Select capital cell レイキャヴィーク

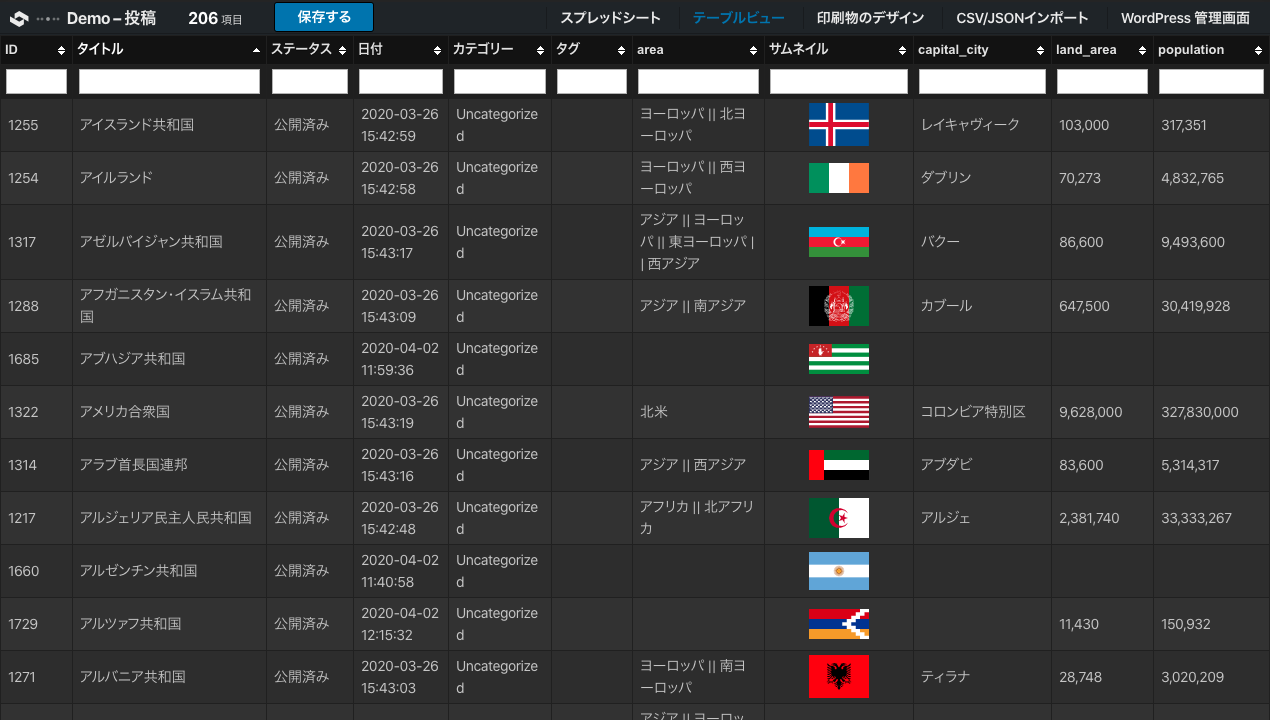(970, 125)
